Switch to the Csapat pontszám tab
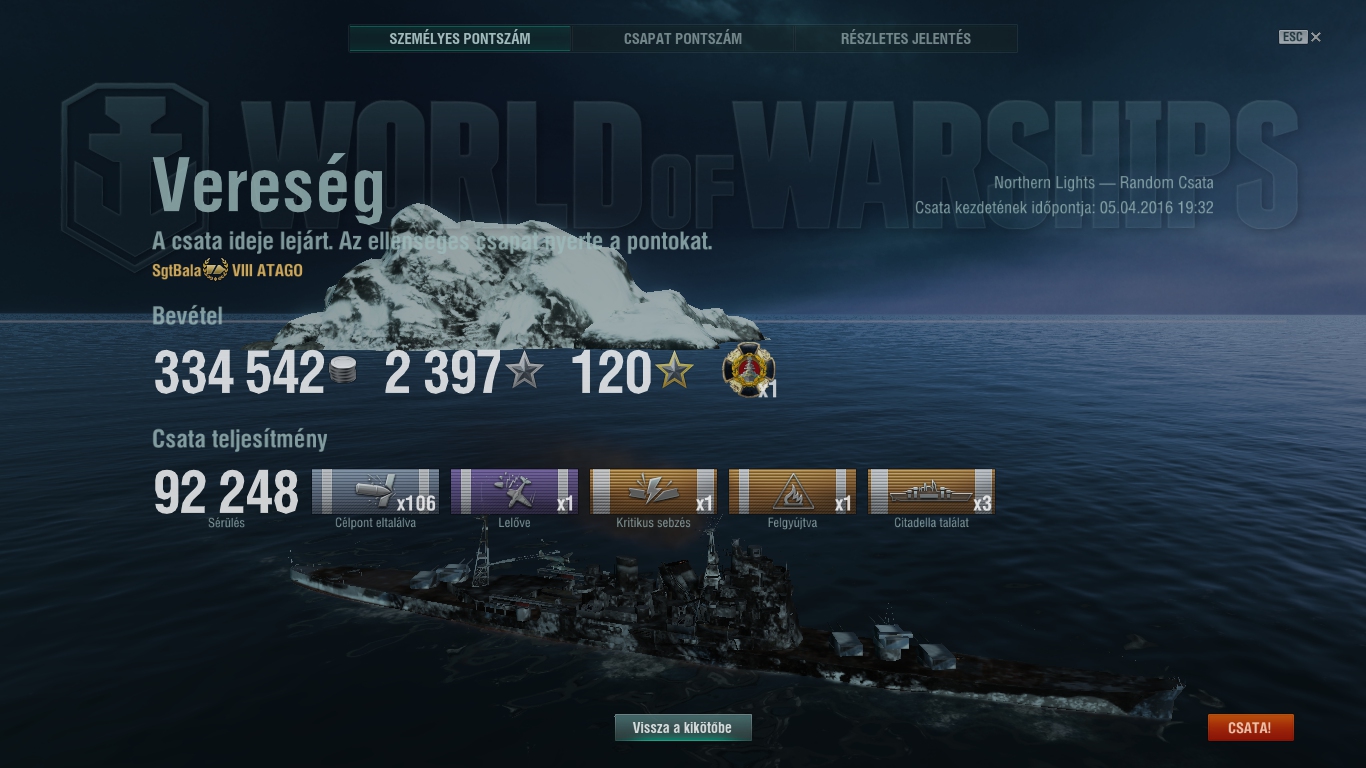Viewport: 1366px width, 768px height. (x=683, y=39)
